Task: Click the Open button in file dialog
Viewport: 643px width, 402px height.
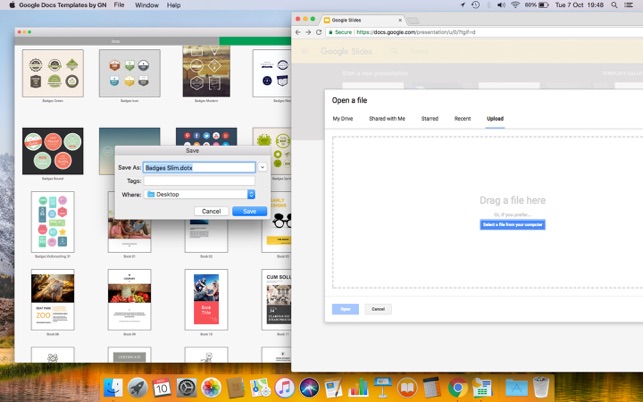Action: (345, 309)
